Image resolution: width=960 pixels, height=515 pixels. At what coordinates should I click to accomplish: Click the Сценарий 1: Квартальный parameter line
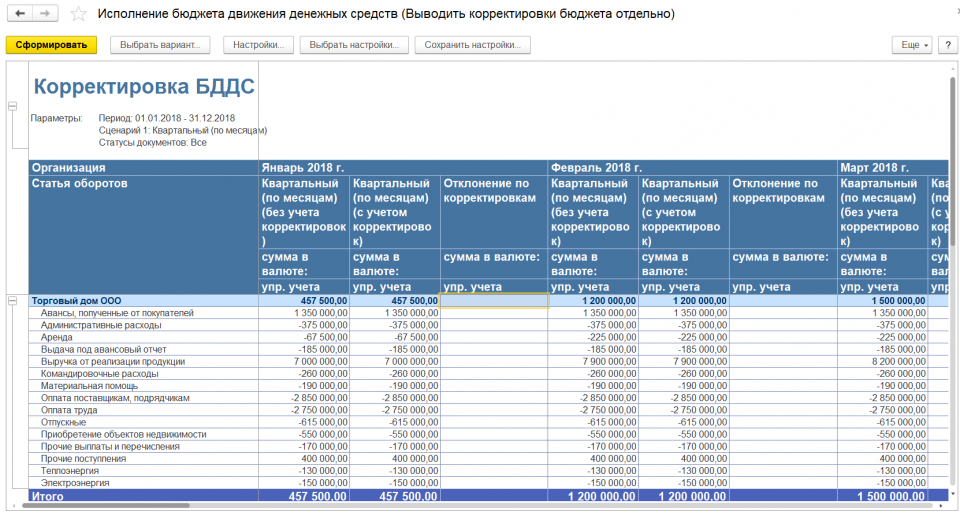pos(182,130)
